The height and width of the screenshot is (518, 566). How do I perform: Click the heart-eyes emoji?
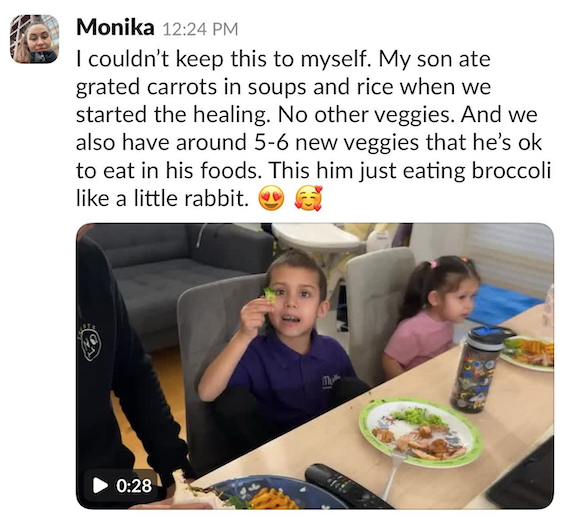pyautogui.click(x=272, y=199)
